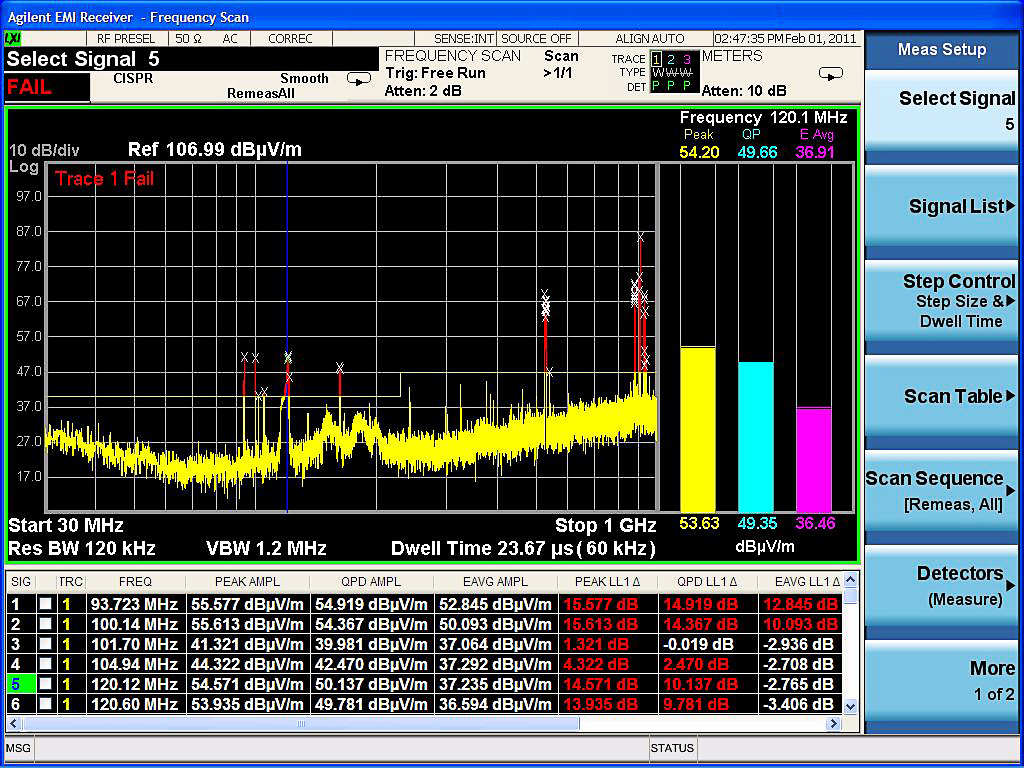
Task: Select the trace 3 indicator
Action: (x=686, y=59)
